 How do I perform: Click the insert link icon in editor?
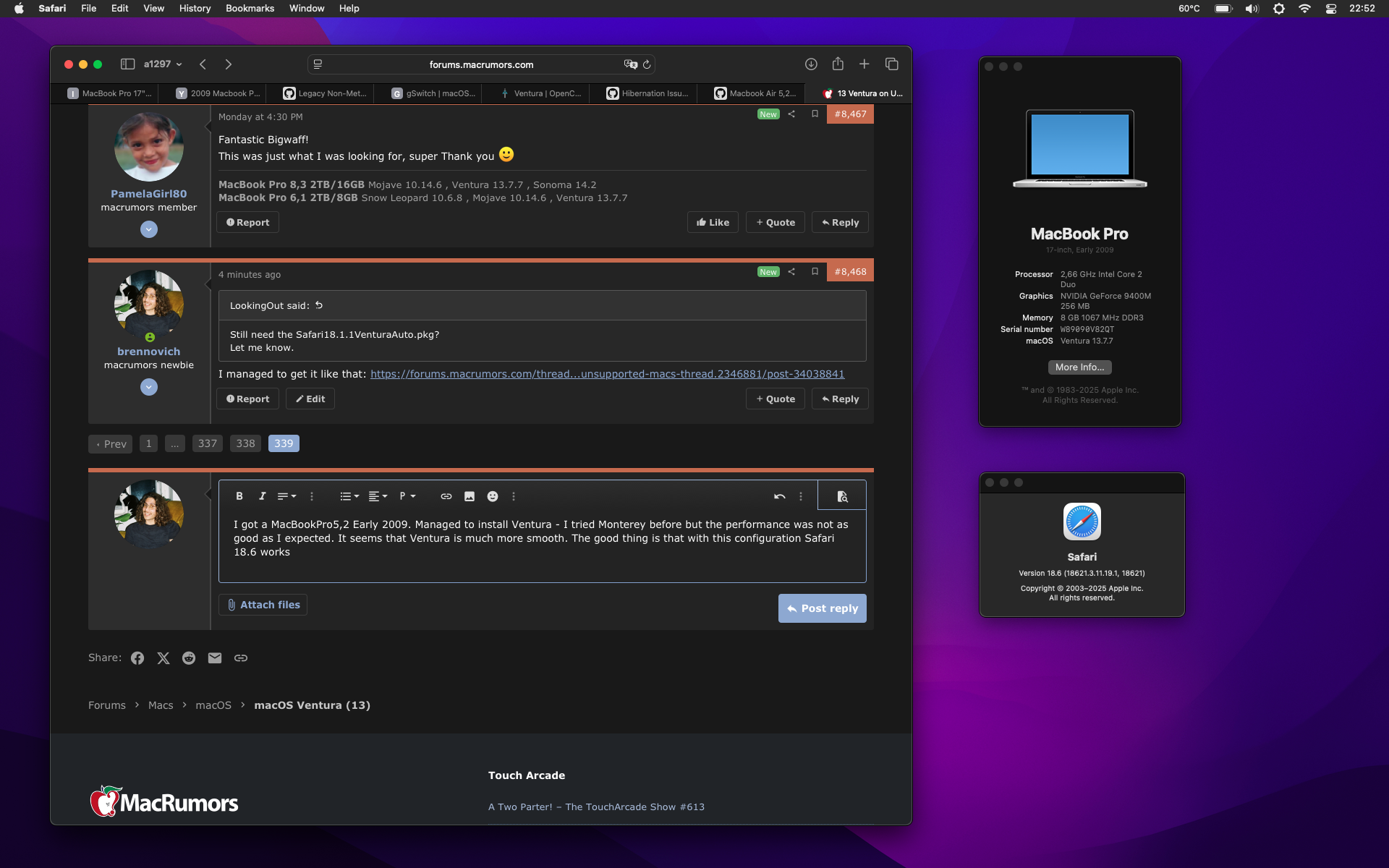coord(446,496)
